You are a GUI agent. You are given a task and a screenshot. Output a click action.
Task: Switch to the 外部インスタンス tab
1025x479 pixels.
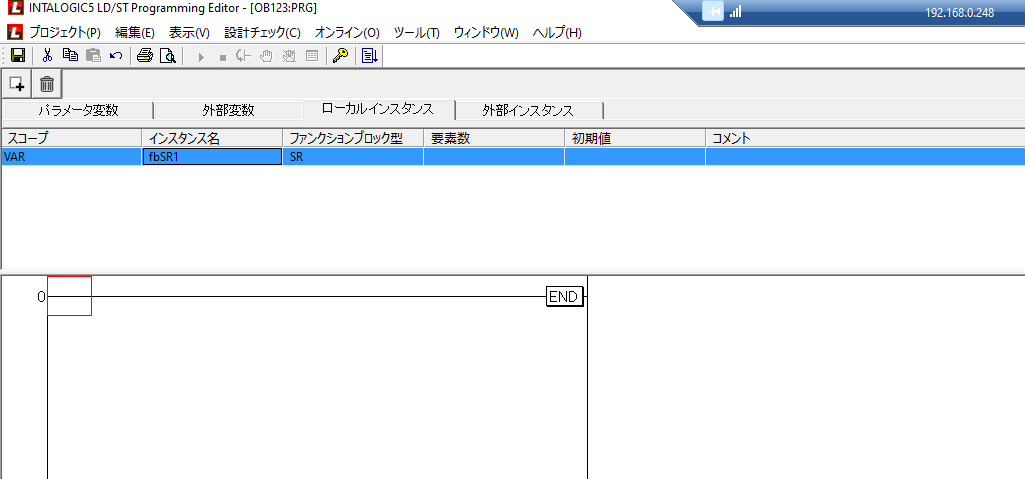point(528,110)
